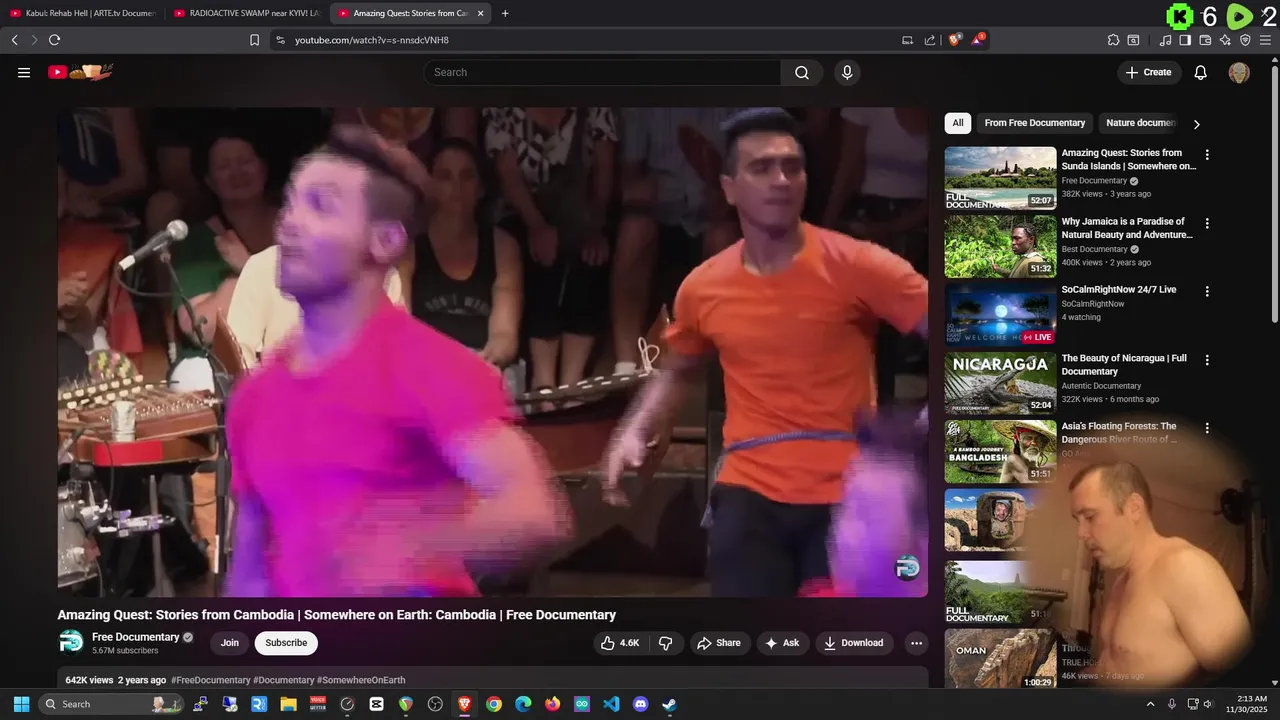
Task: Open the Brave Wallet icon
Action: [x=1205, y=40]
